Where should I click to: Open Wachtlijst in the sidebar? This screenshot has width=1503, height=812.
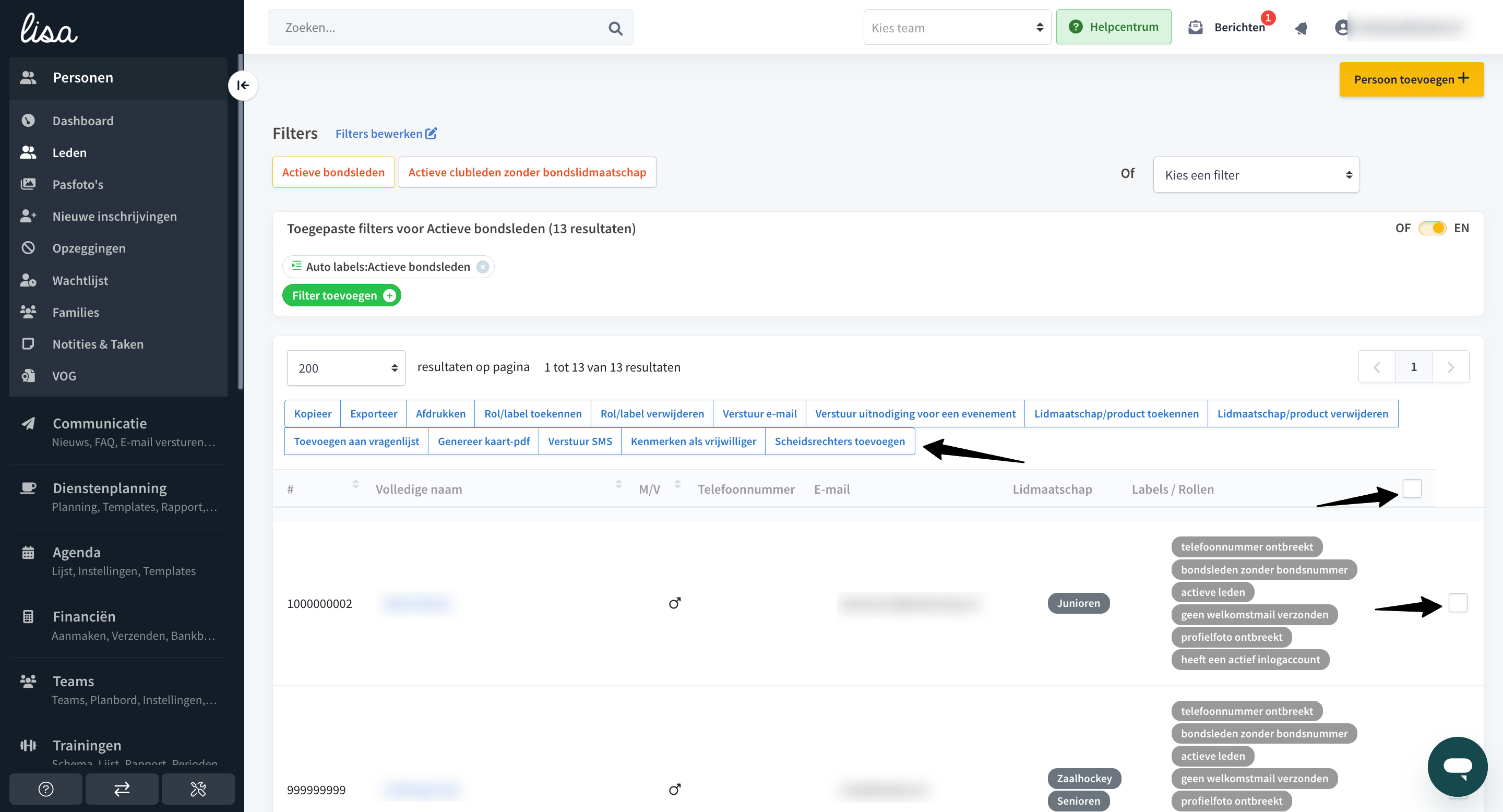click(x=118, y=281)
